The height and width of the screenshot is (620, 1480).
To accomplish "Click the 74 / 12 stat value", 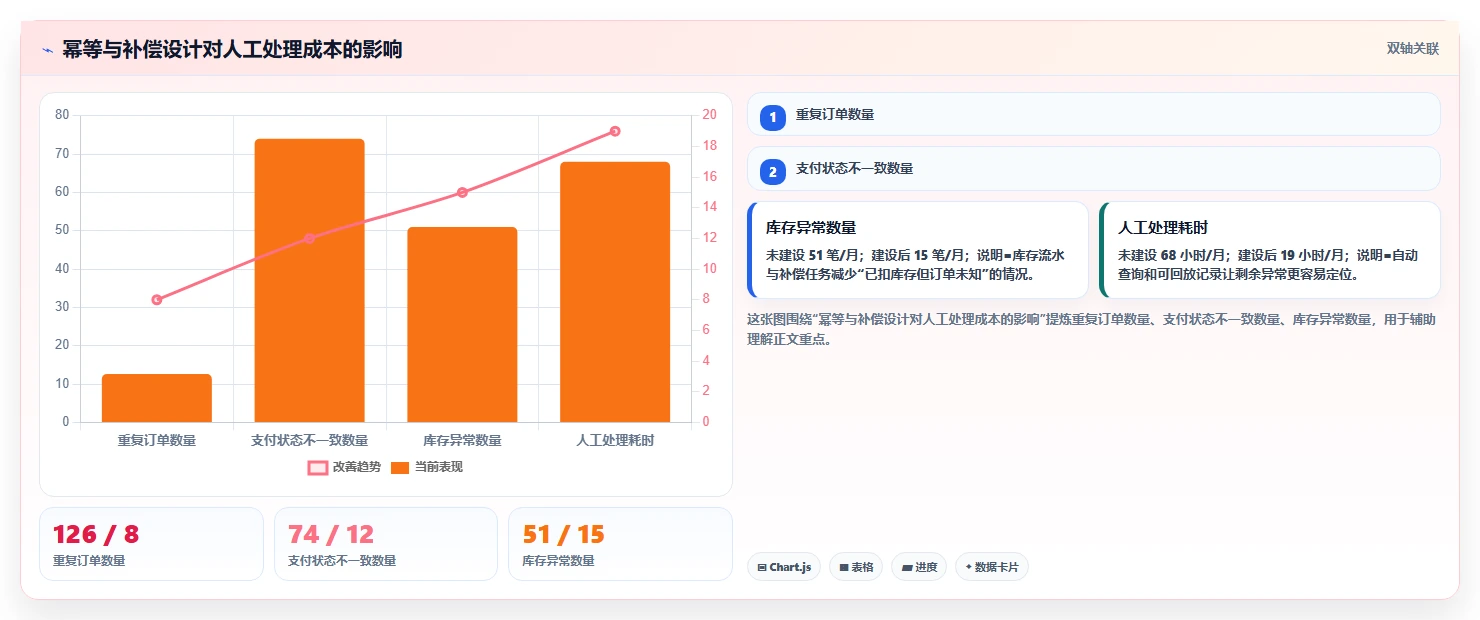I will click(x=331, y=535).
